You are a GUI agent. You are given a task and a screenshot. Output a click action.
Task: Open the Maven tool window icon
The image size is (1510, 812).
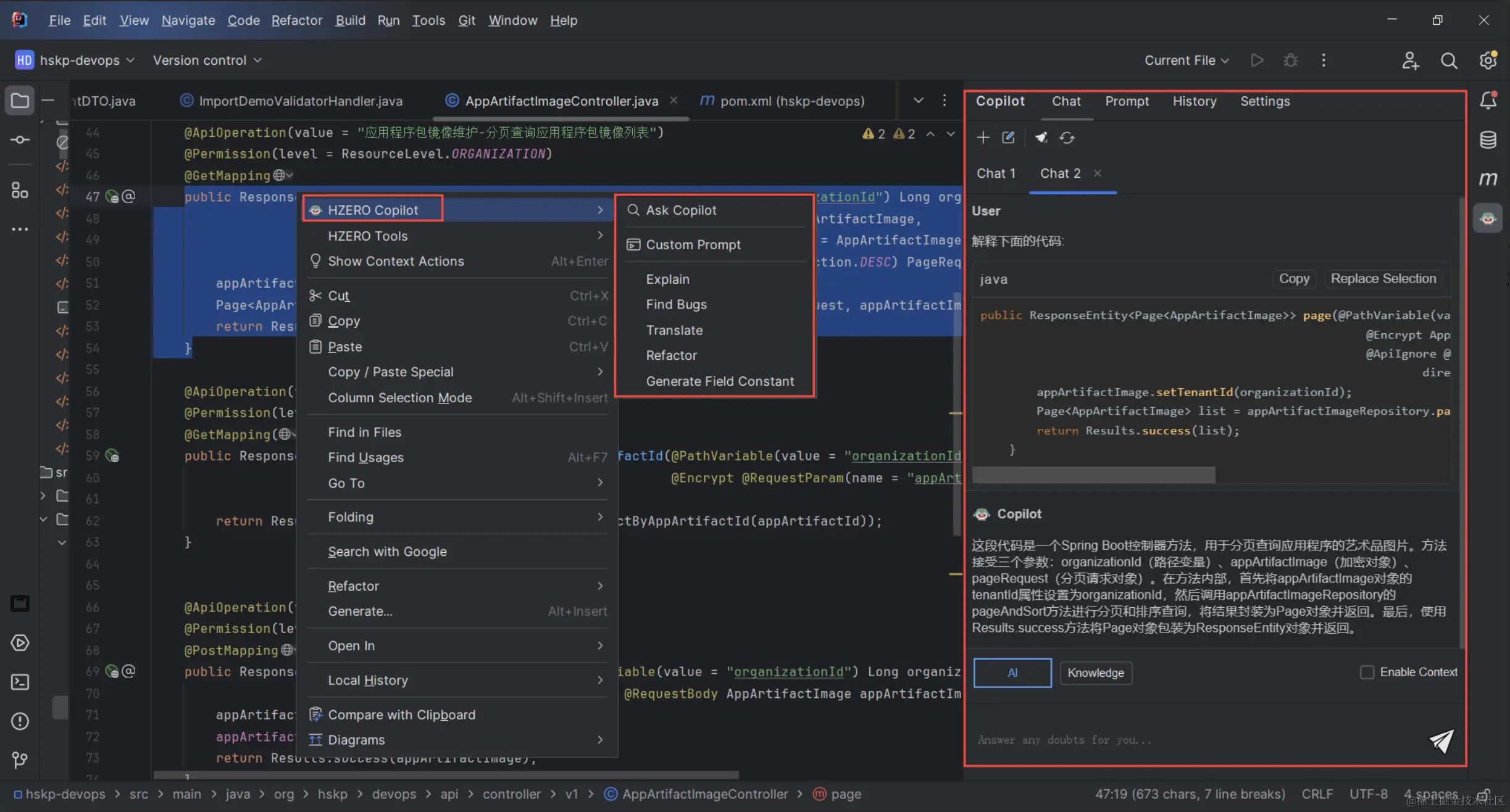coord(1488,179)
